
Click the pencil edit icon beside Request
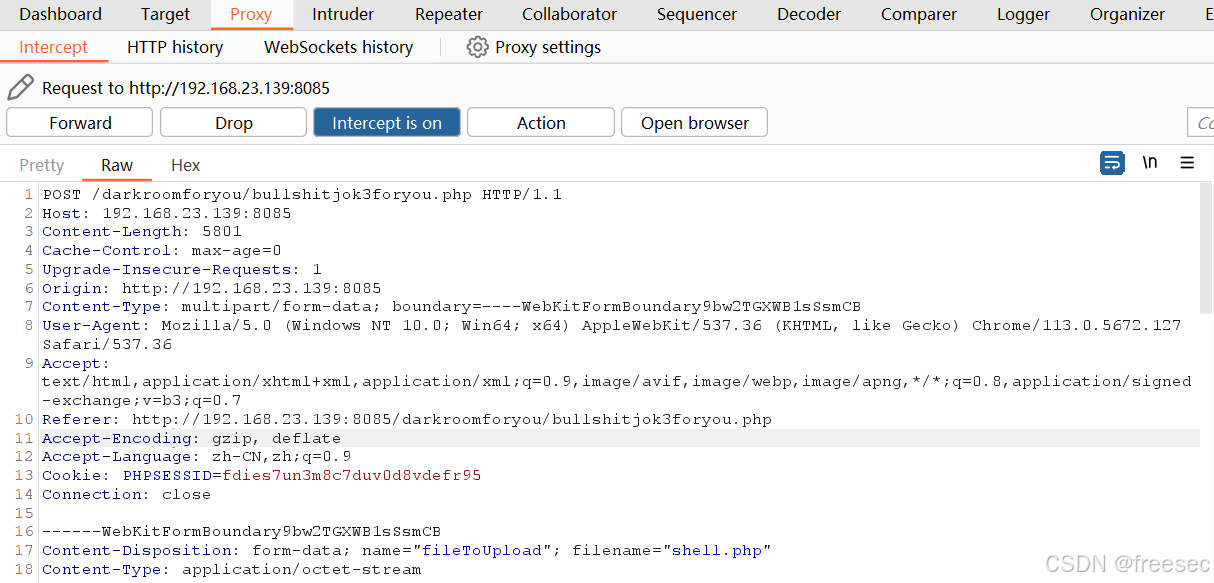coord(20,88)
